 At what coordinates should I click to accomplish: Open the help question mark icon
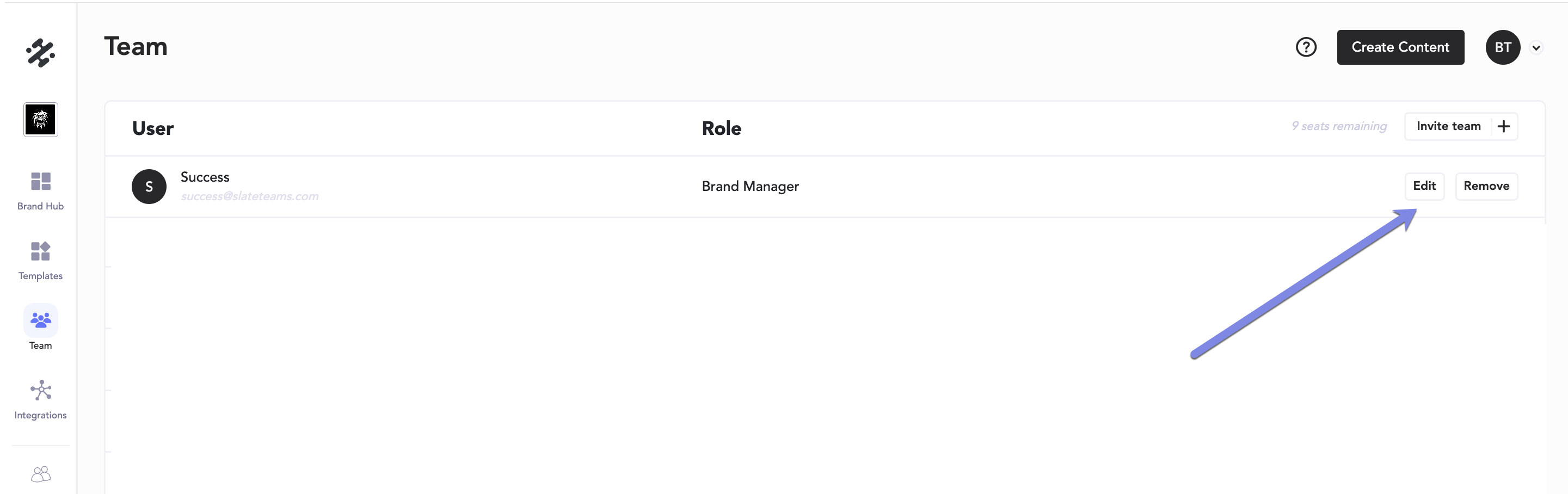click(1306, 47)
